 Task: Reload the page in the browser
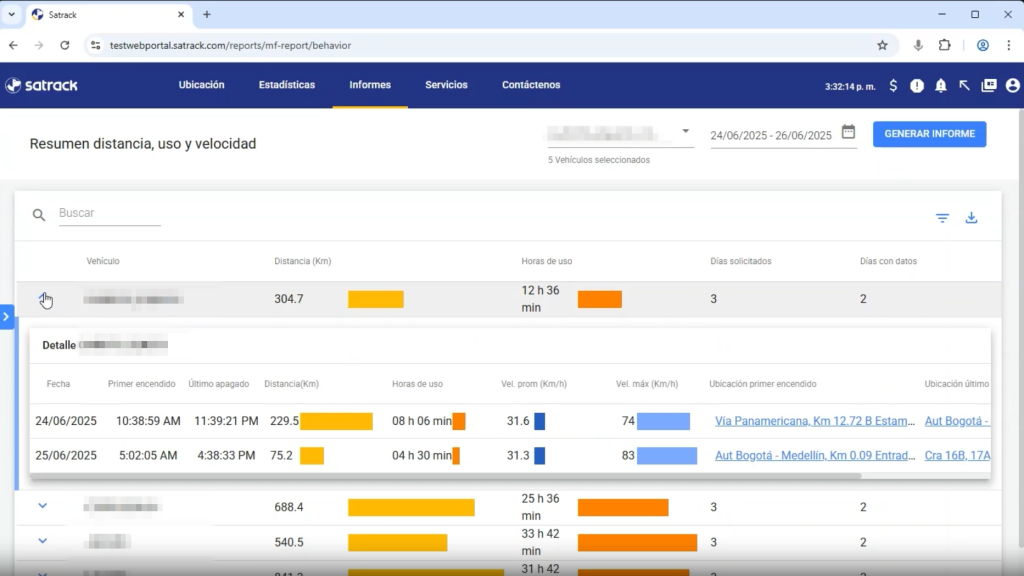pyautogui.click(x=65, y=45)
